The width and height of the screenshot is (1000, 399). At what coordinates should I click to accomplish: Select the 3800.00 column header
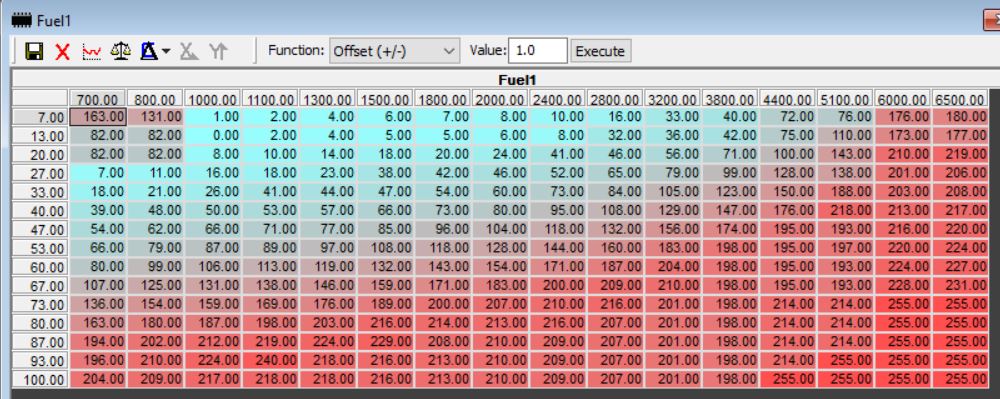[x=730, y=99]
